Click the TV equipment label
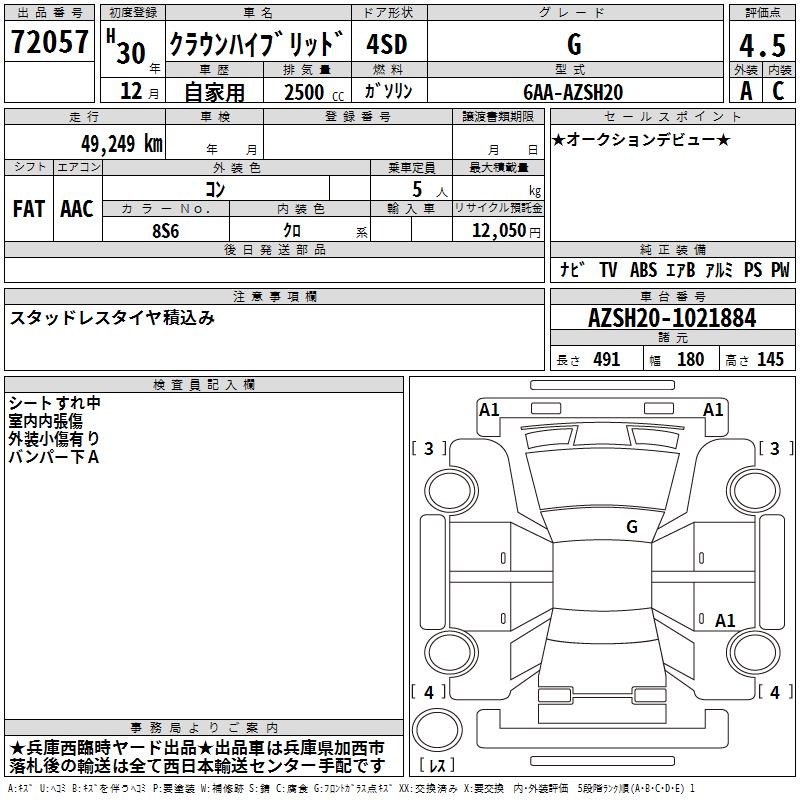The width and height of the screenshot is (800, 800). [608, 269]
